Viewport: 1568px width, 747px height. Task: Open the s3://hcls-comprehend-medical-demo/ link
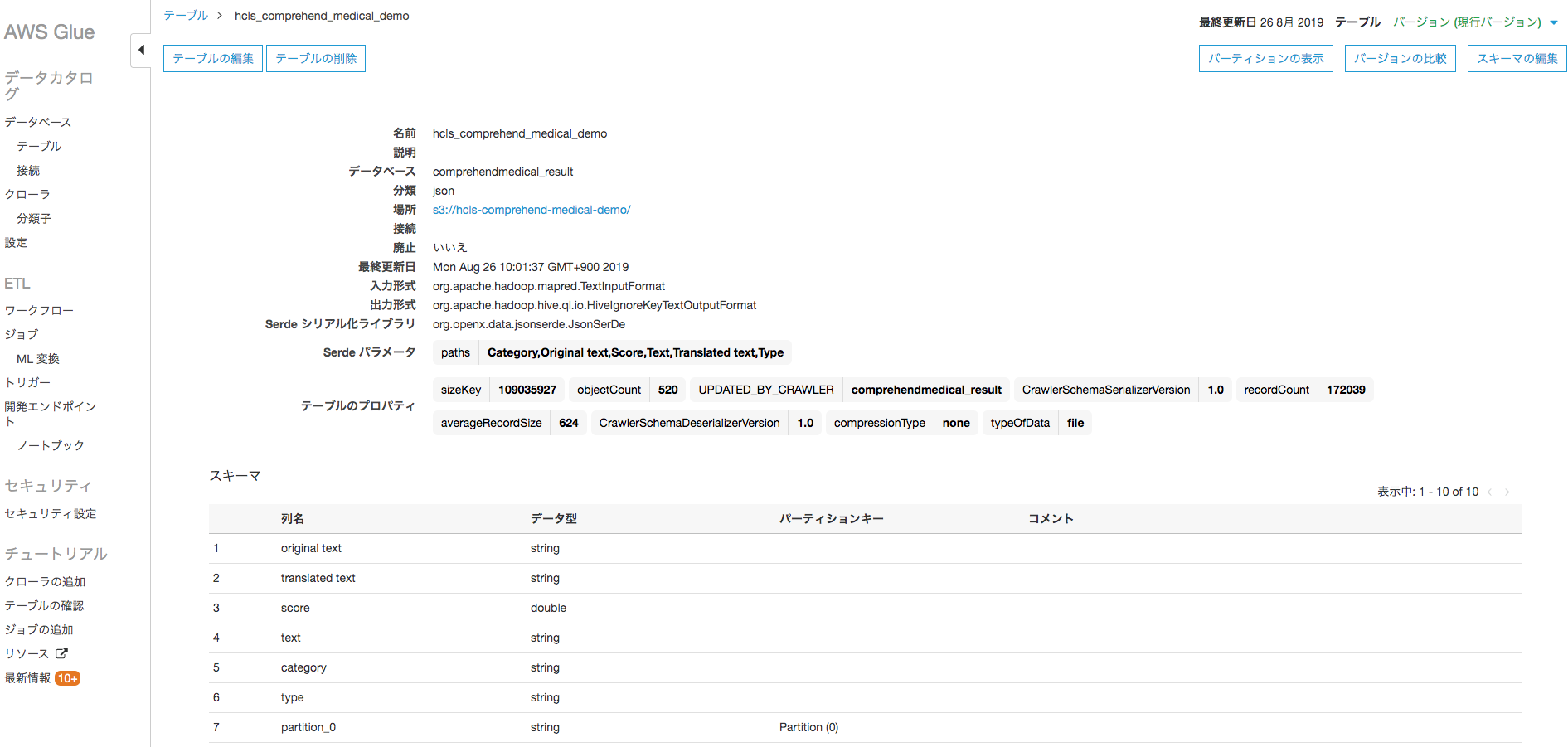[532, 210]
